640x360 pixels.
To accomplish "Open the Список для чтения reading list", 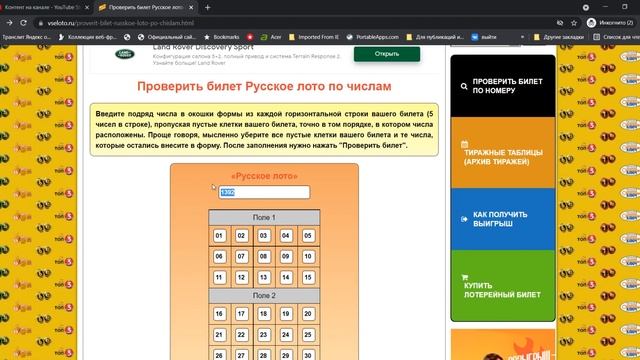I will coord(616,37).
